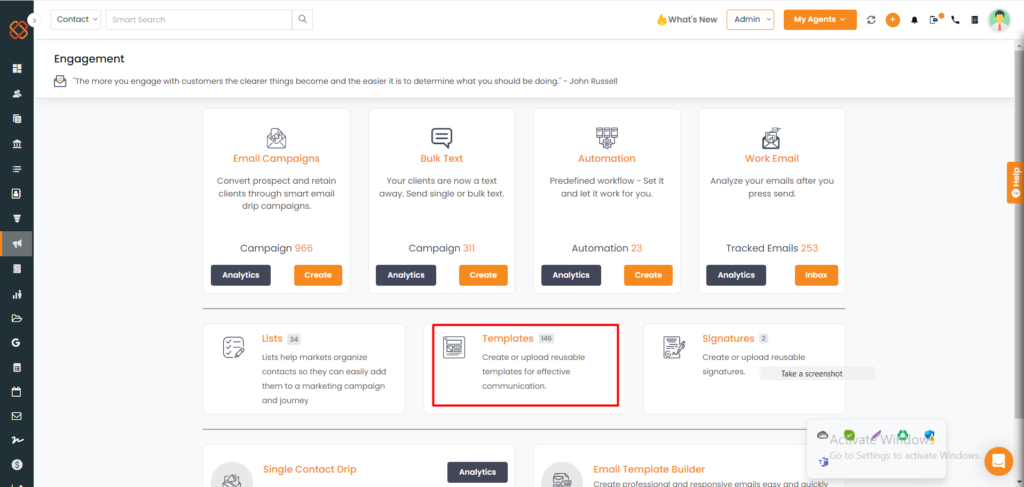Open Analytics for Work Email
The image size is (1024, 487).
(x=736, y=275)
